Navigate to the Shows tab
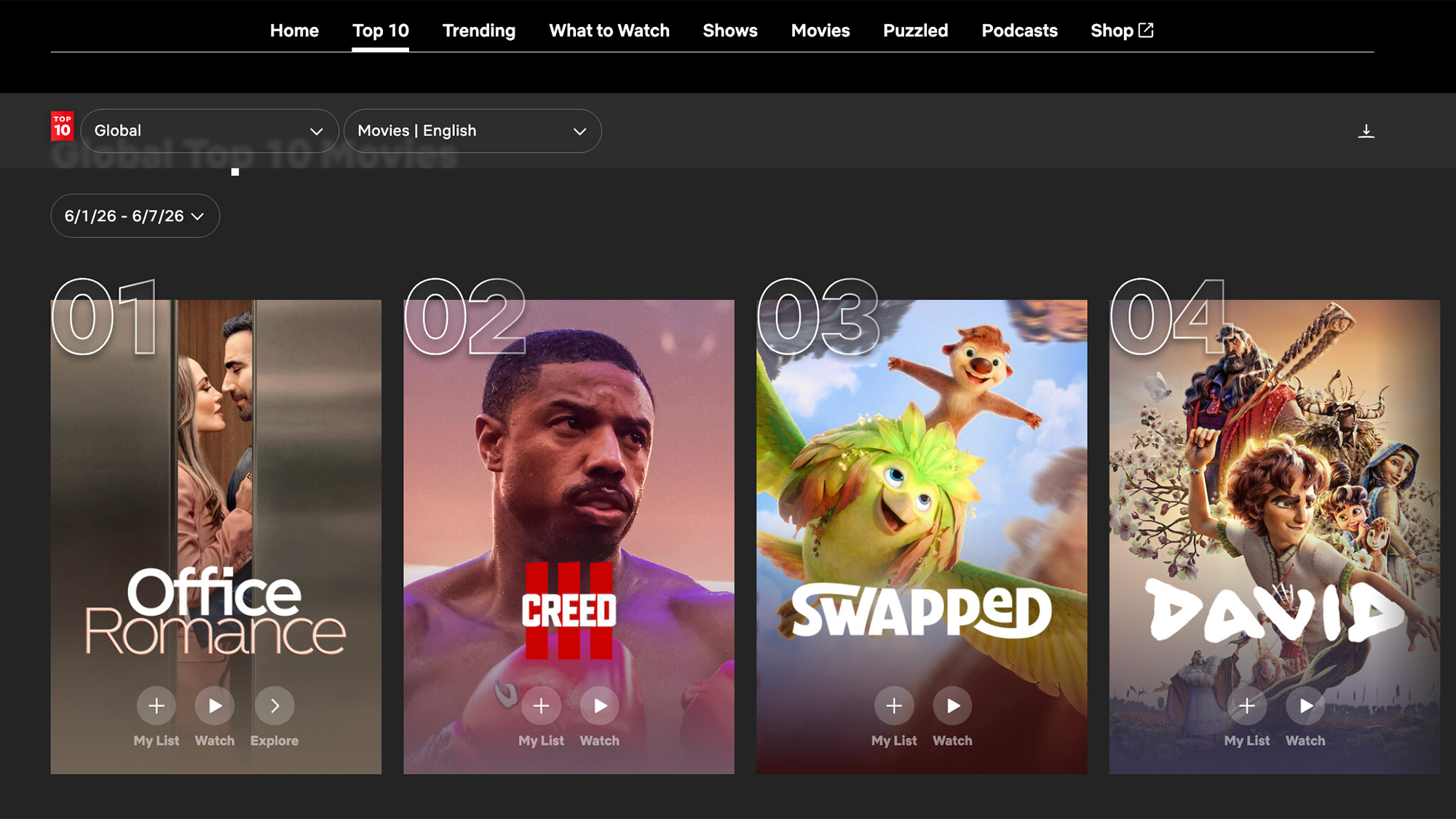Viewport: 1456px width, 819px height. (730, 31)
